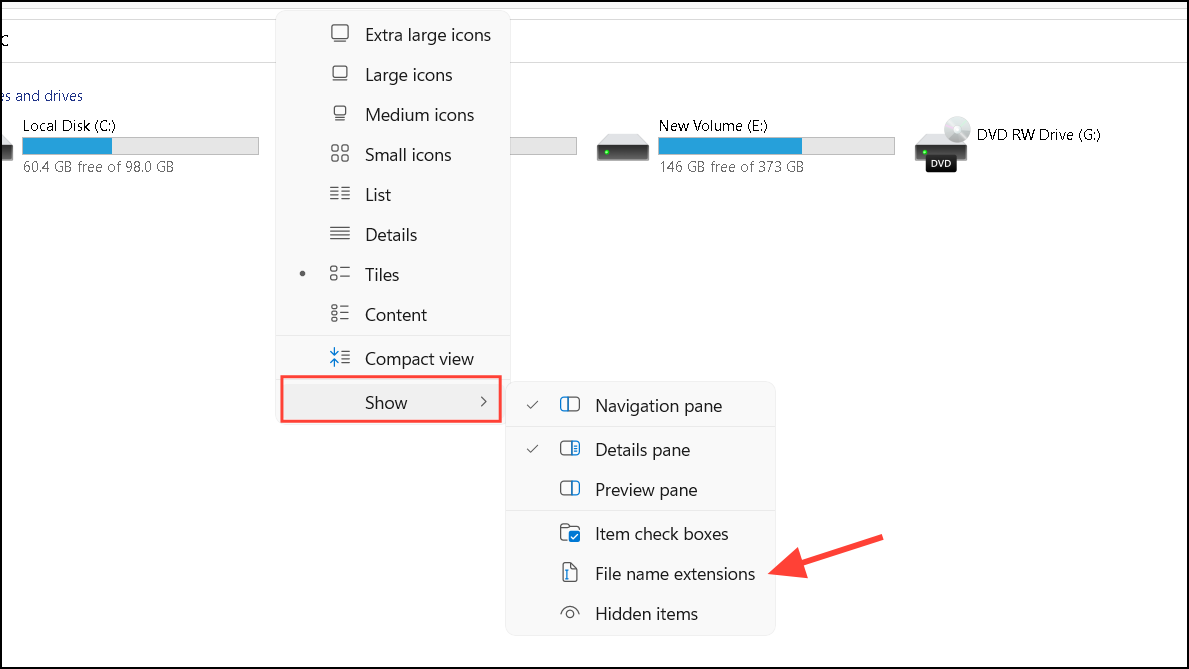The image size is (1189, 669).
Task: Switch to Large icons view
Action: (x=408, y=74)
